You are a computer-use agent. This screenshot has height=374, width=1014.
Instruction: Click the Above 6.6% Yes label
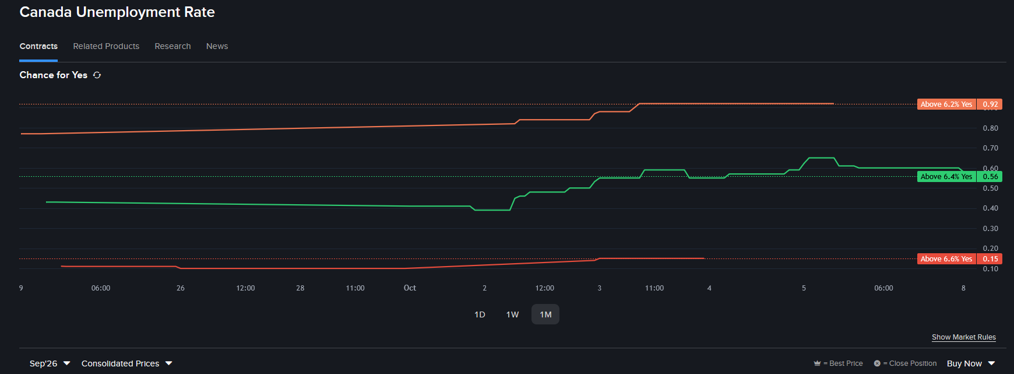(946, 259)
